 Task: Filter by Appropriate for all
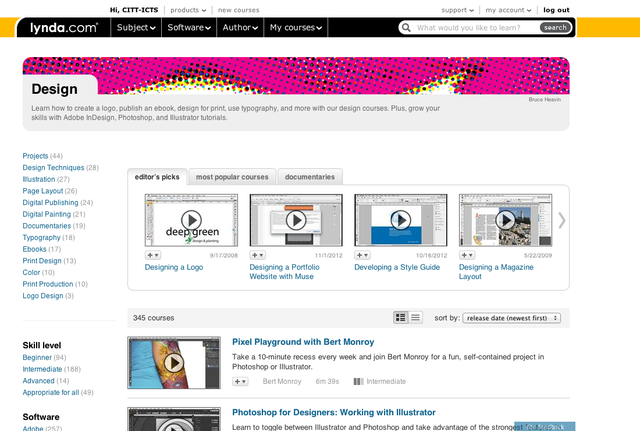51,393
